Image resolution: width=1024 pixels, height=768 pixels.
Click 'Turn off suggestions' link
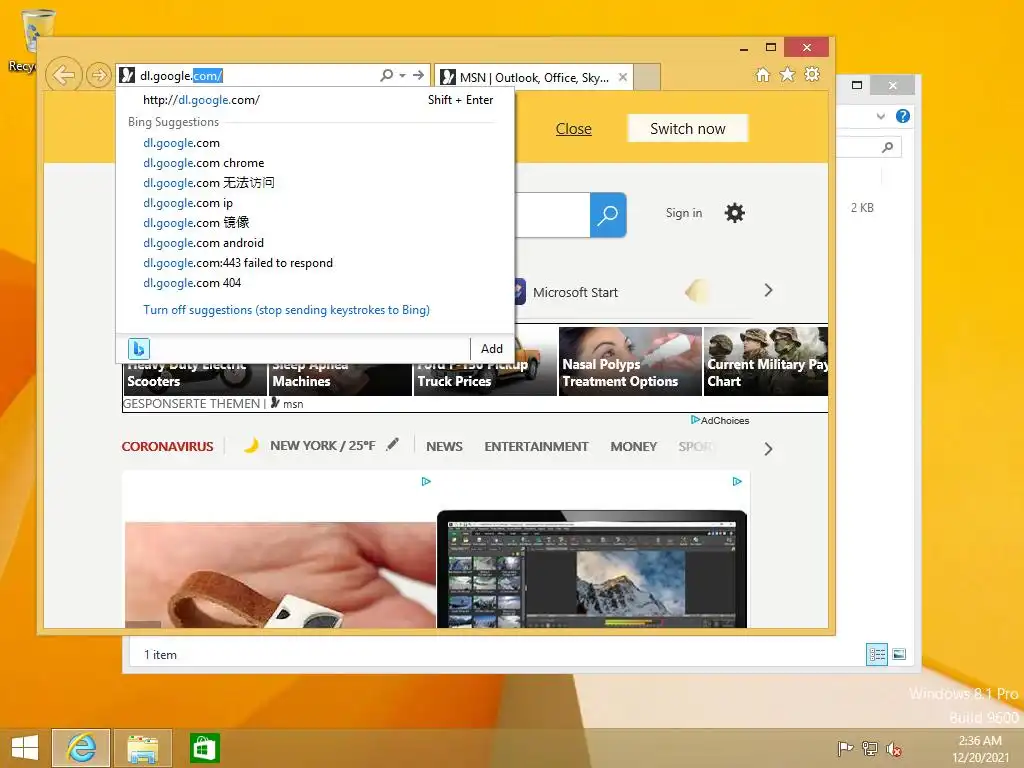[287, 310]
